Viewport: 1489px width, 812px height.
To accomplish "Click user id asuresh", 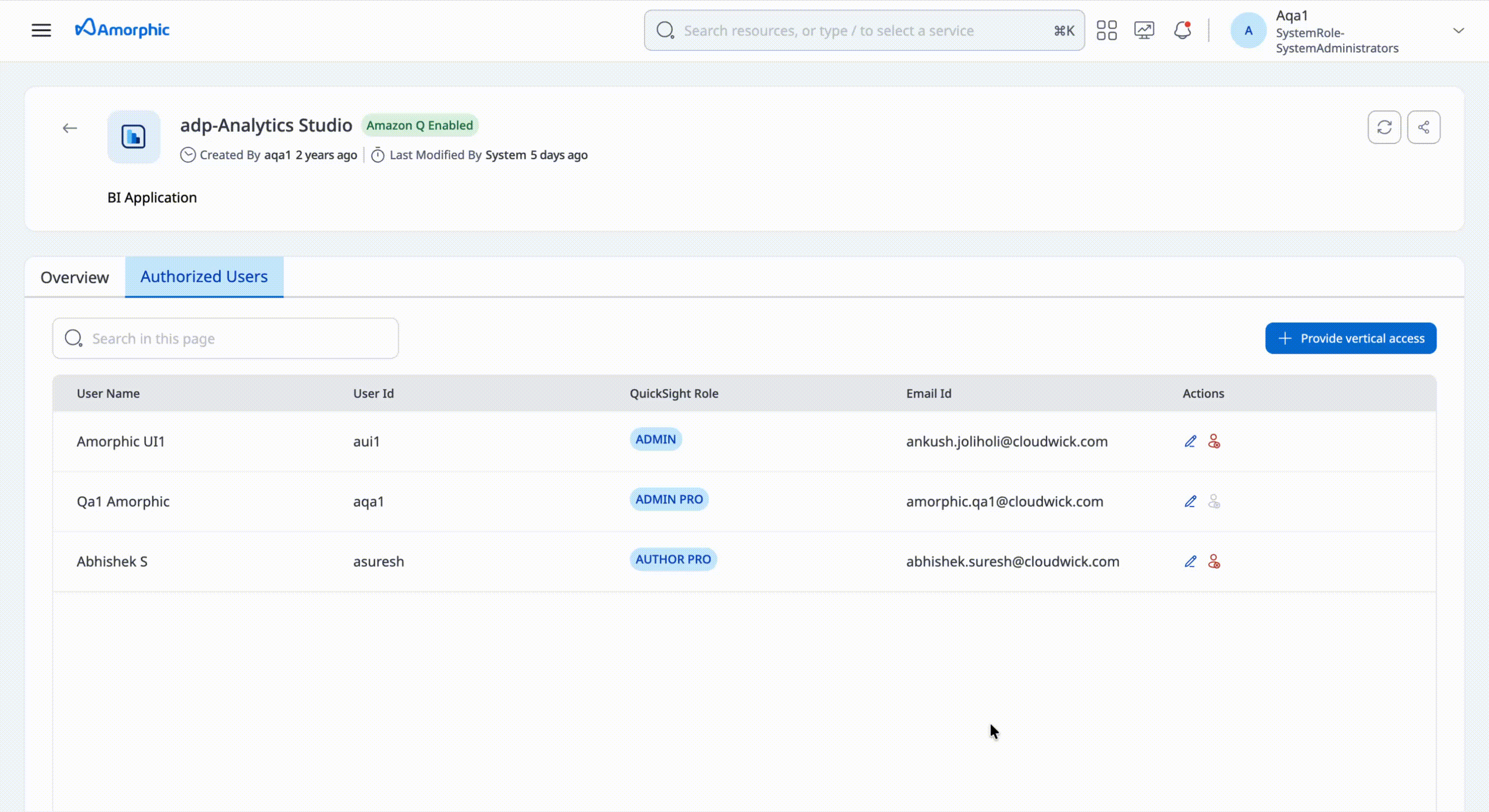I will 379,562.
